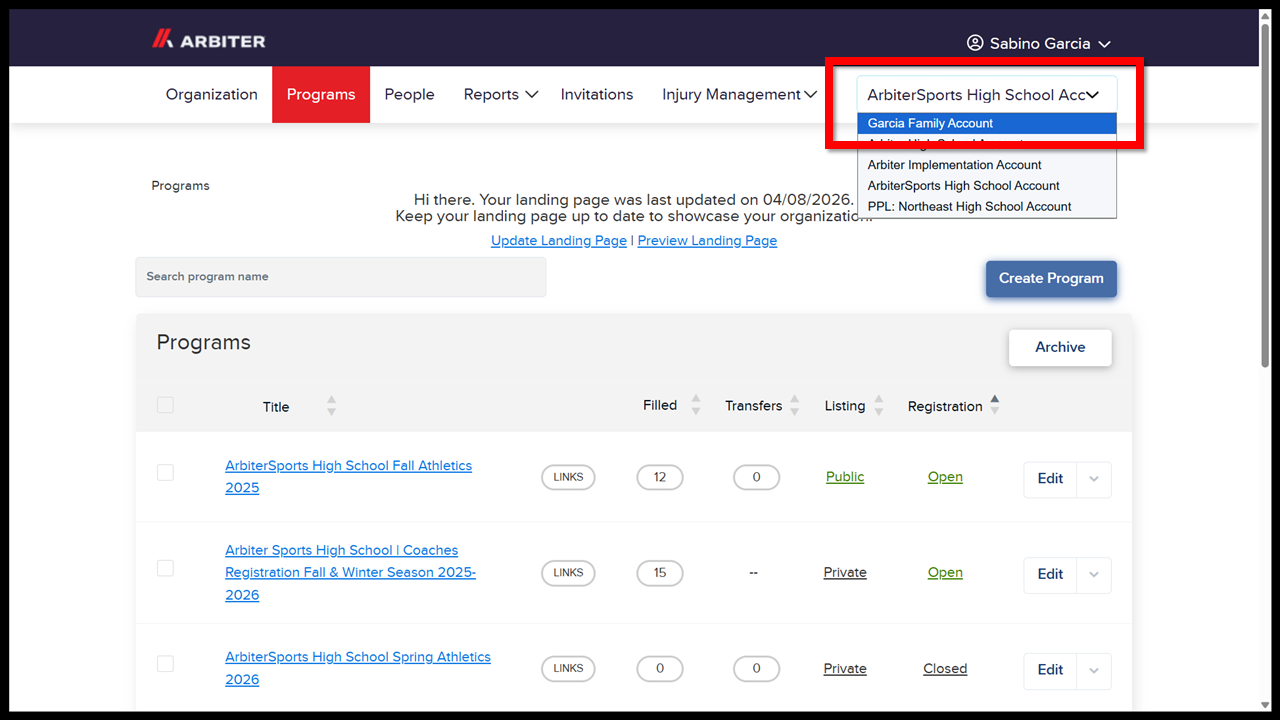This screenshot has width=1280, height=720.
Task: Click the Create Program button
Action: point(1051,279)
